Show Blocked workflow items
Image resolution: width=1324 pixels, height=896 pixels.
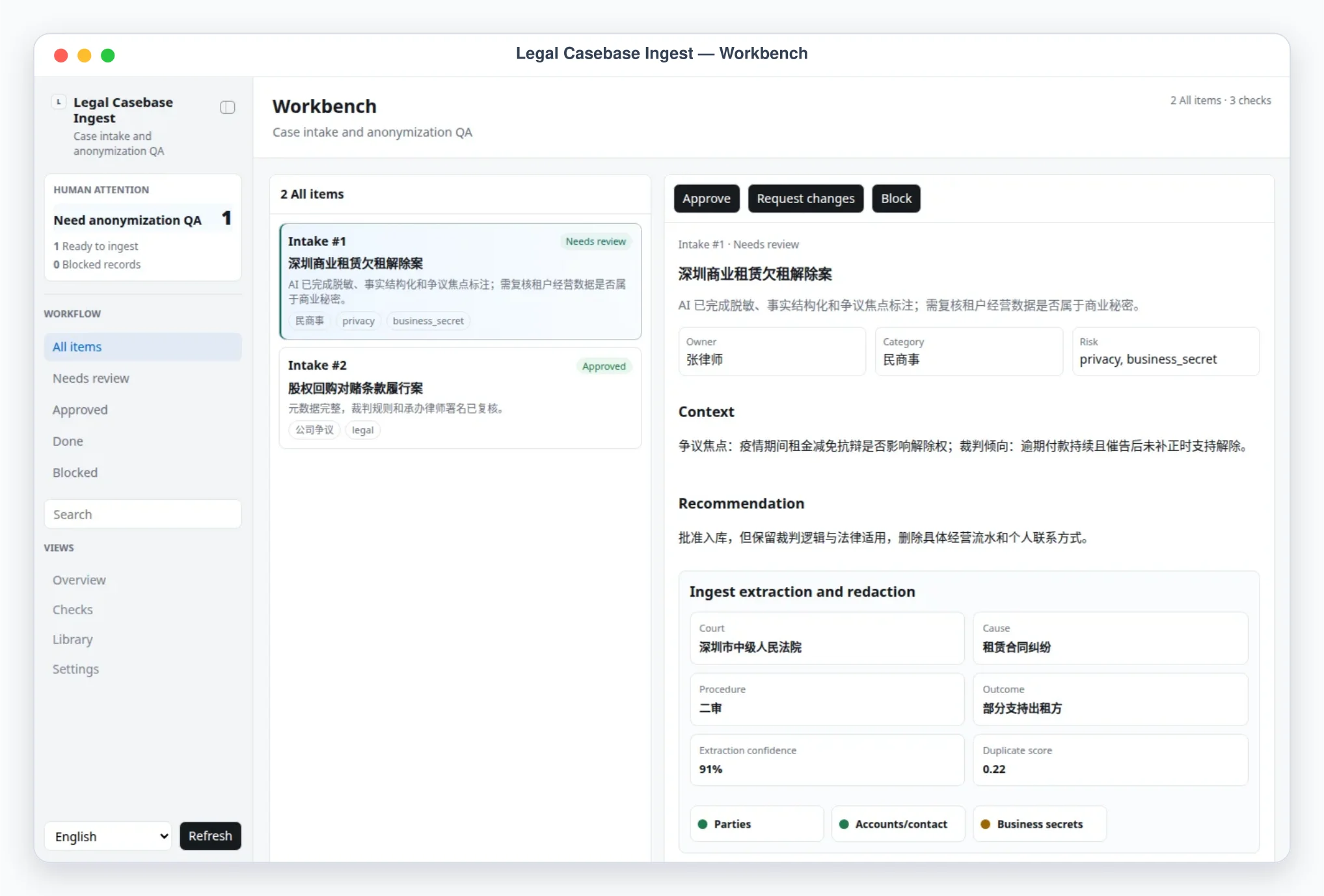[x=142, y=472]
